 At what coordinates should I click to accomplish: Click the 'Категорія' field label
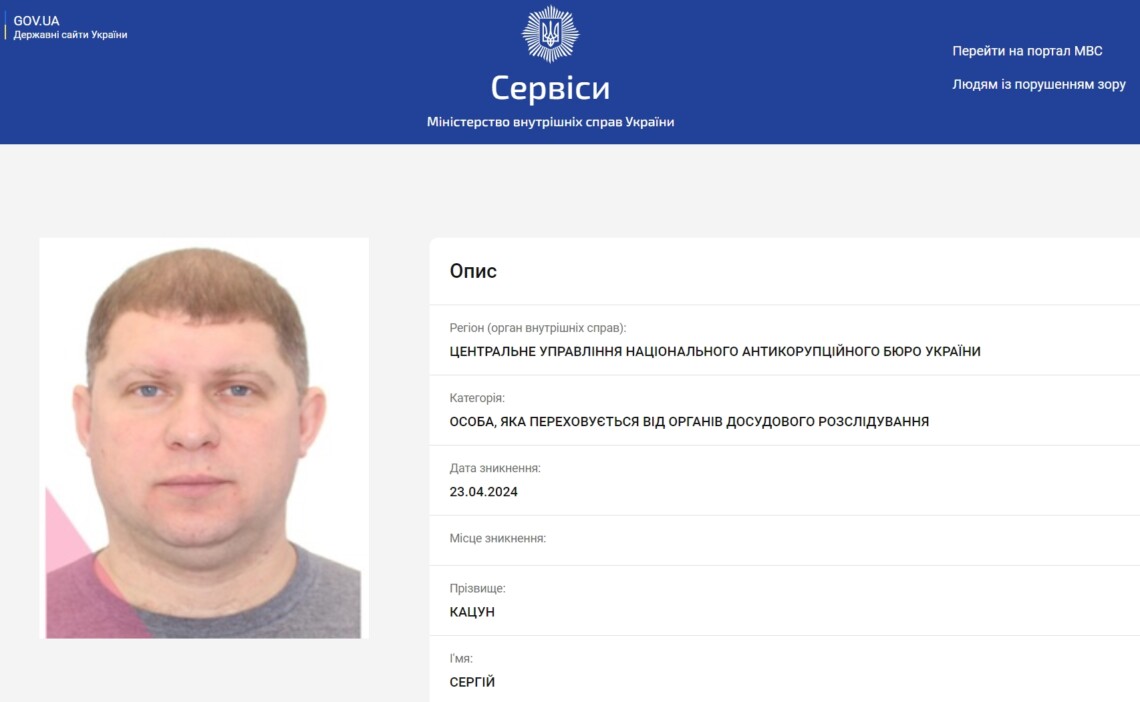coord(477,398)
